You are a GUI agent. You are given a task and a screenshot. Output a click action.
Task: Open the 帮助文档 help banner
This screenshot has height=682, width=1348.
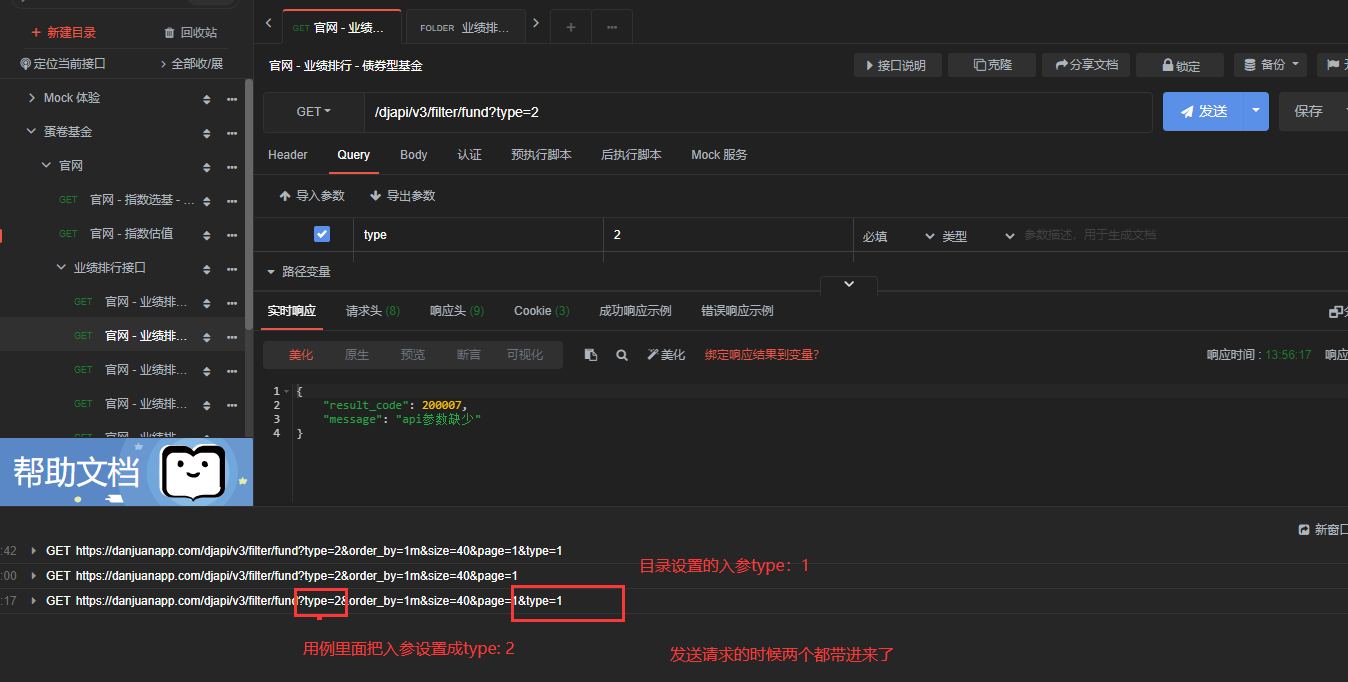126,472
